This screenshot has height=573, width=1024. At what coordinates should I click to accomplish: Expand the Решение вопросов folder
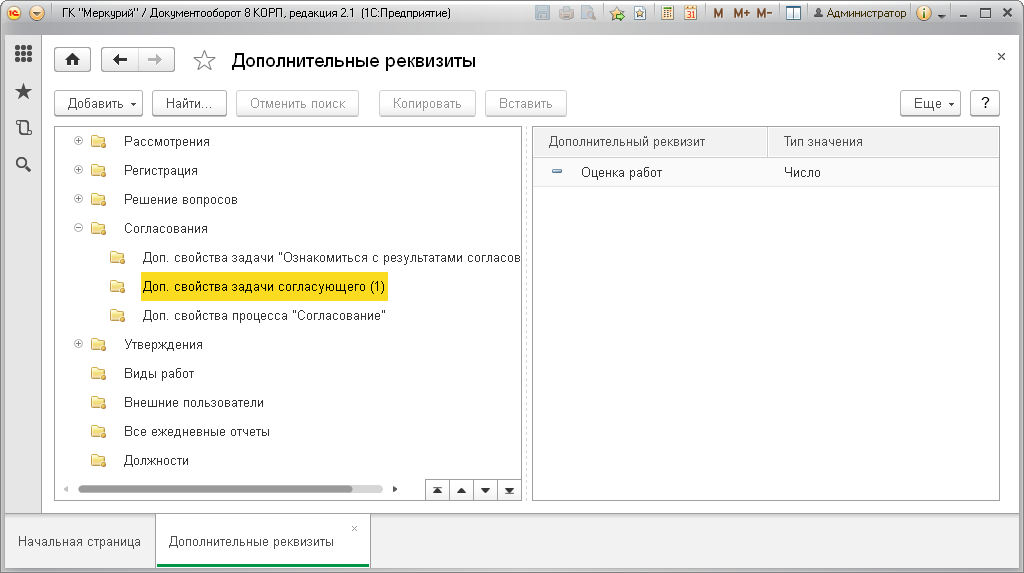pos(78,199)
